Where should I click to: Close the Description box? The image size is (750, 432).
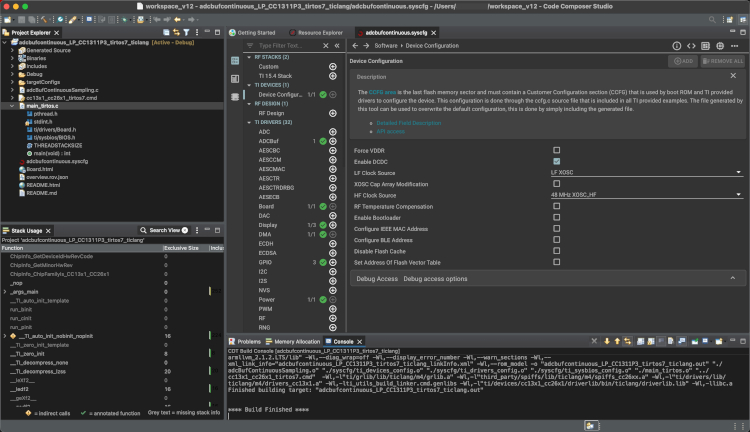click(733, 76)
